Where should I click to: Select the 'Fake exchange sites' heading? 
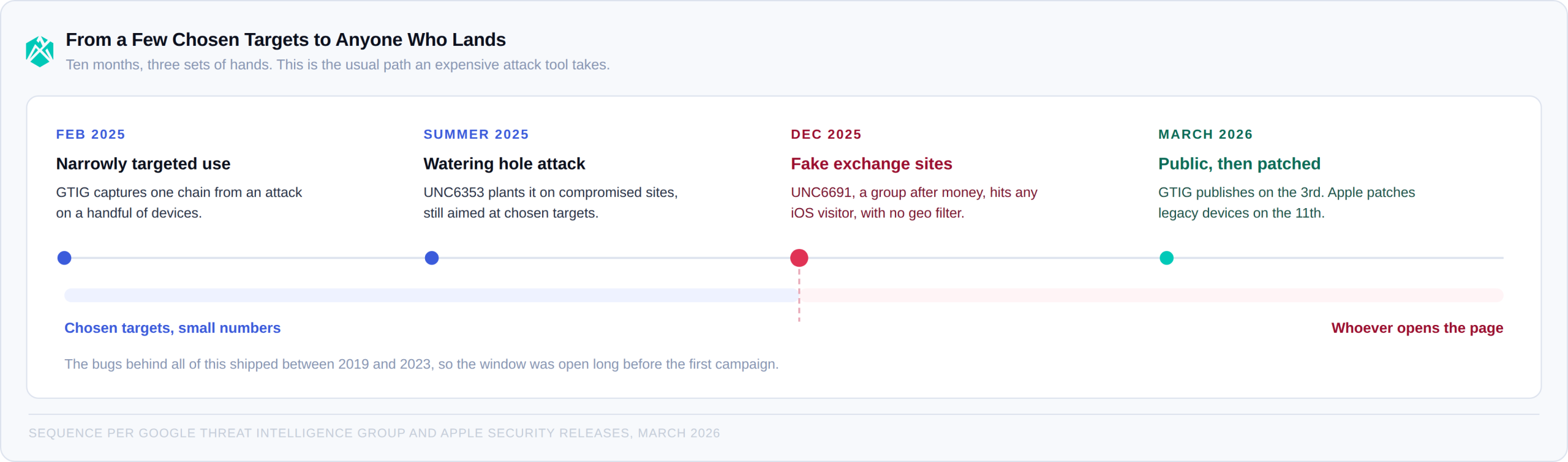[872, 164]
